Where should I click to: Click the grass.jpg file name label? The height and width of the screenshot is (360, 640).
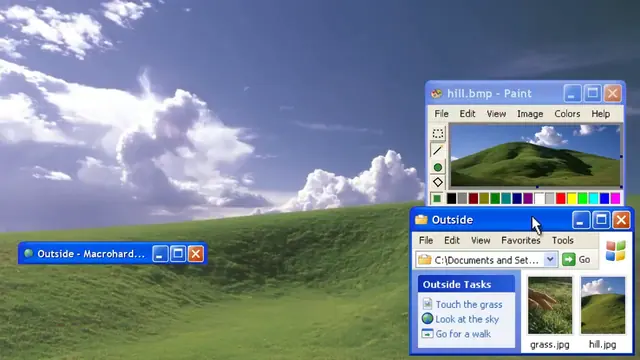pos(550,345)
